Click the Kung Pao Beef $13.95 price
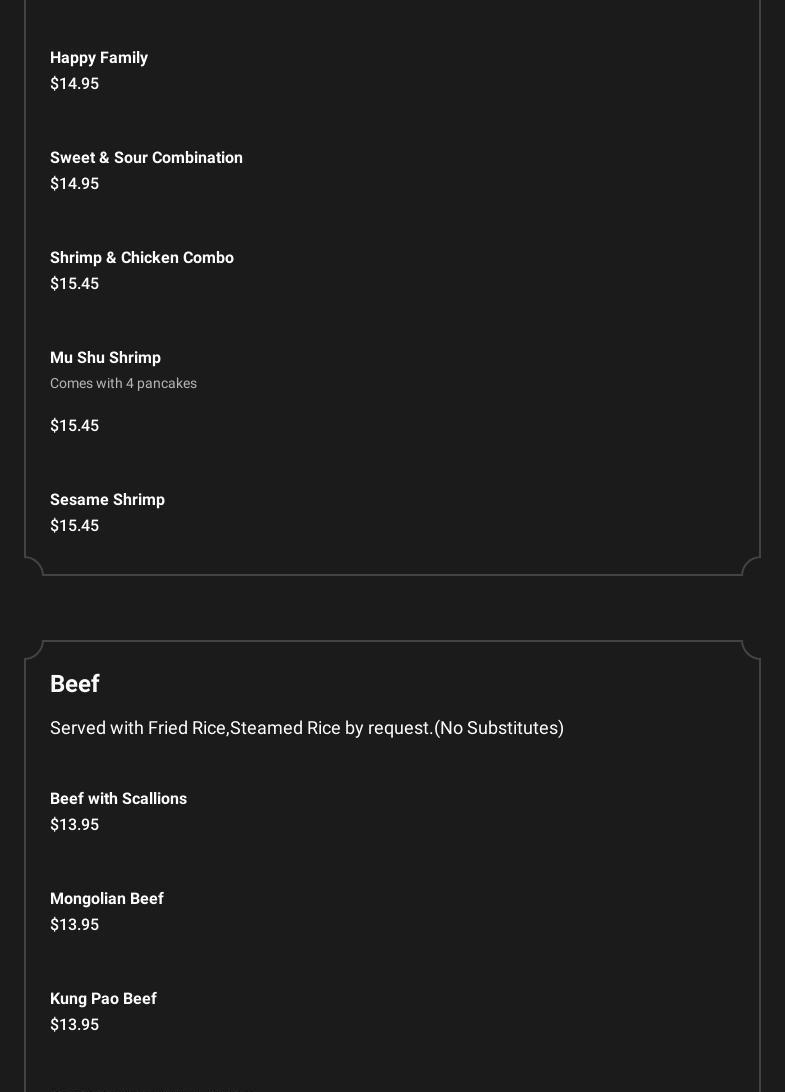Viewport: 785px width, 1092px height. click(x=74, y=1025)
